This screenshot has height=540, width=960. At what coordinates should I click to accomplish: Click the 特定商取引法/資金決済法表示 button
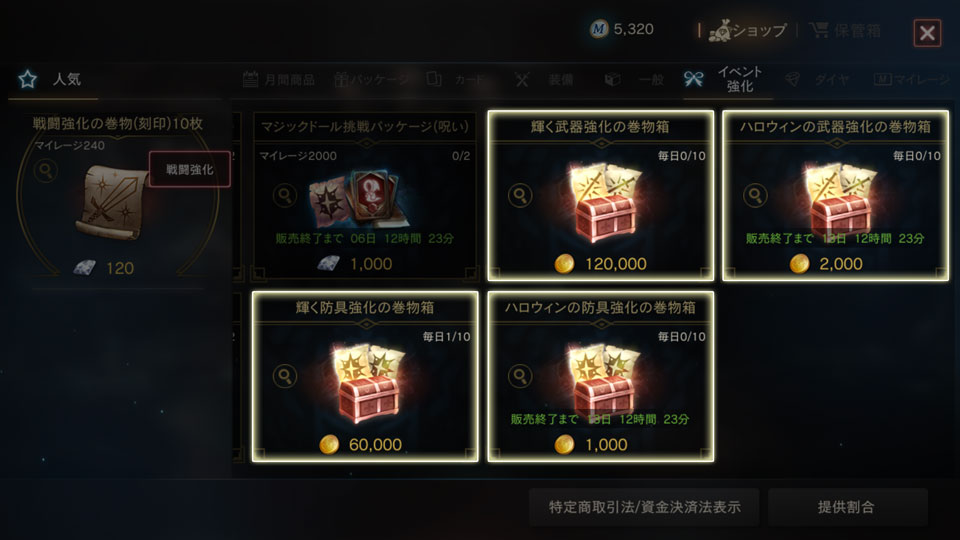644,507
